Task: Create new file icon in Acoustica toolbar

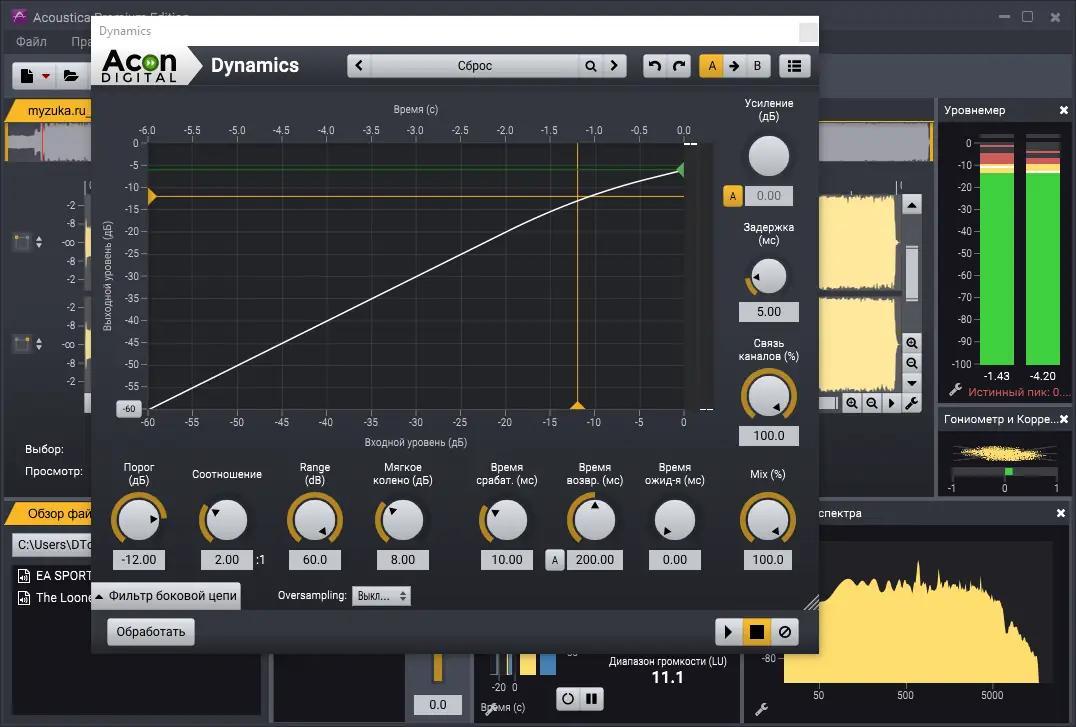Action: click(x=27, y=76)
